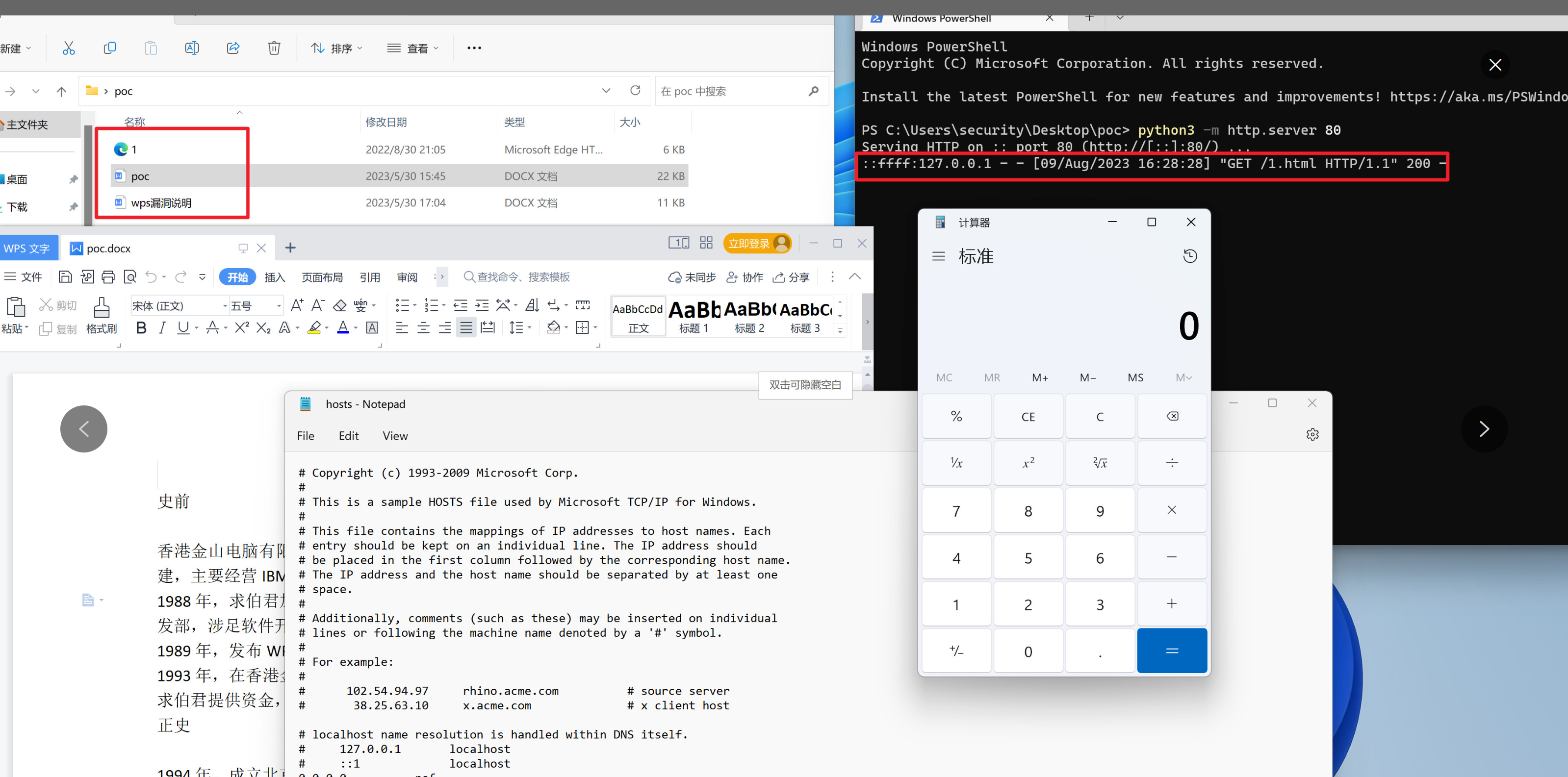The image size is (1568, 777).
Task: Open Notepad Edit menu
Action: pyautogui.click(x=348, y=436)
